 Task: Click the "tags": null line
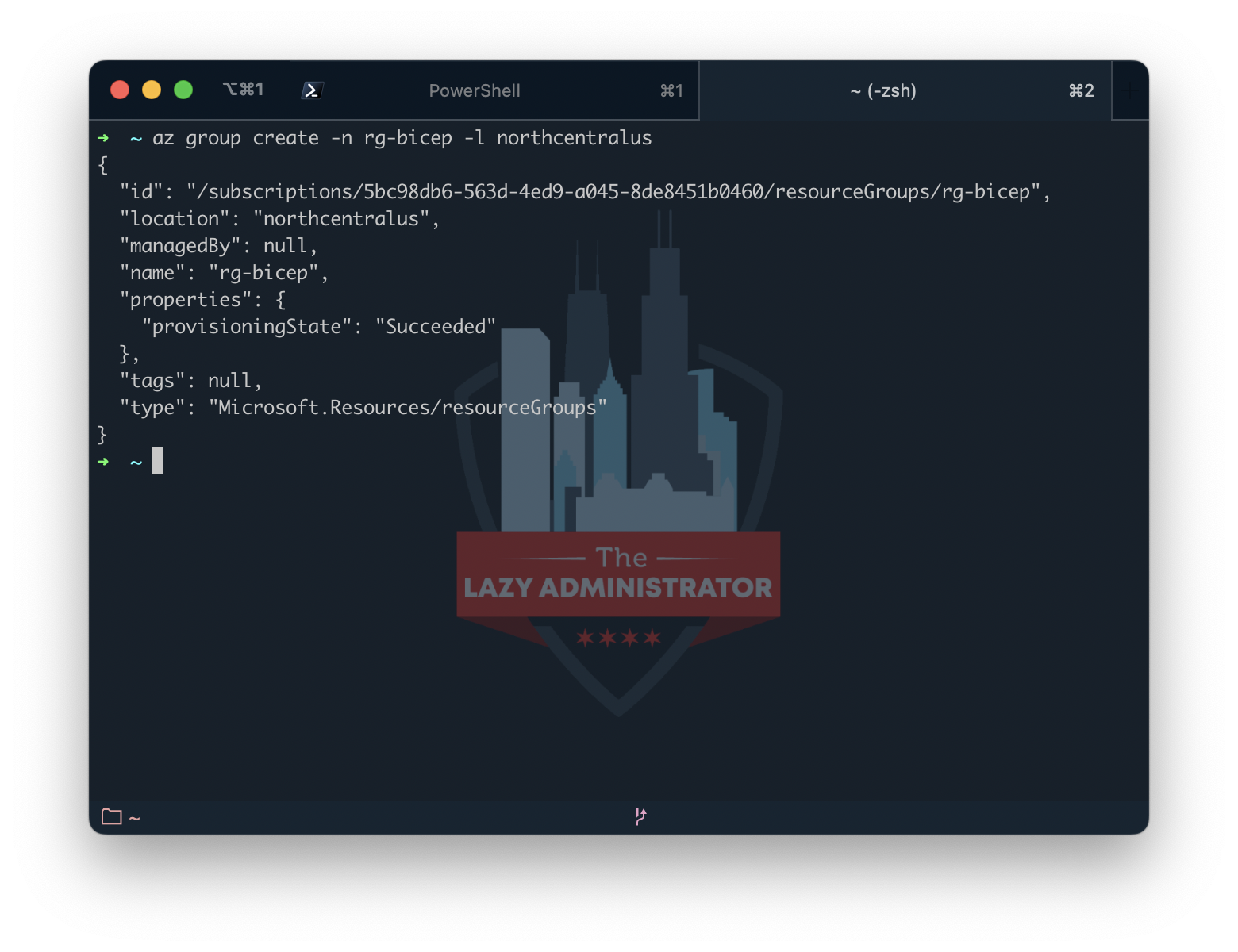(190, 381)
